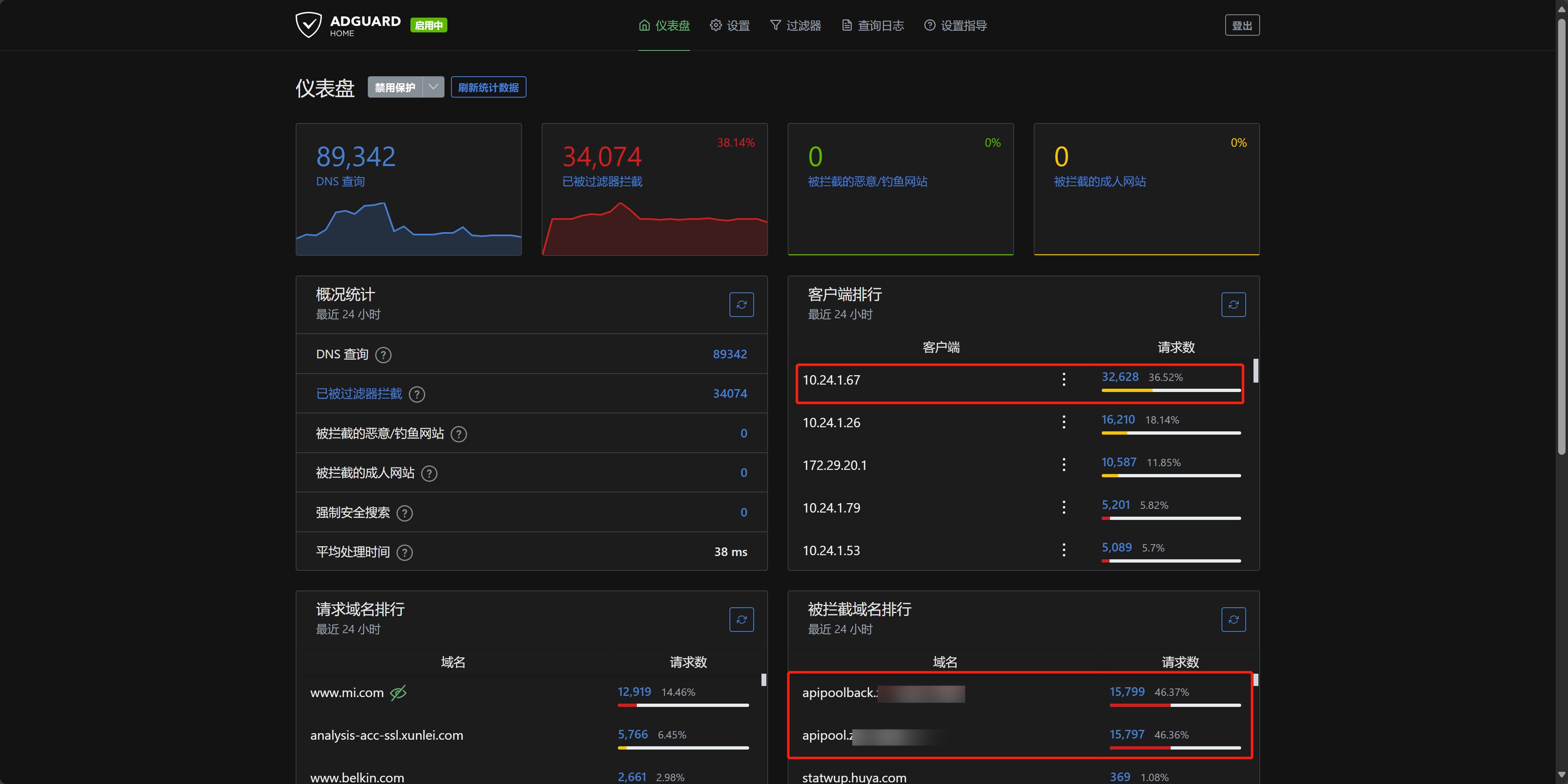Click the 36.52% progress bar for 10.24.1.67
The image size is (1568, 784).
coord(1171,390)
